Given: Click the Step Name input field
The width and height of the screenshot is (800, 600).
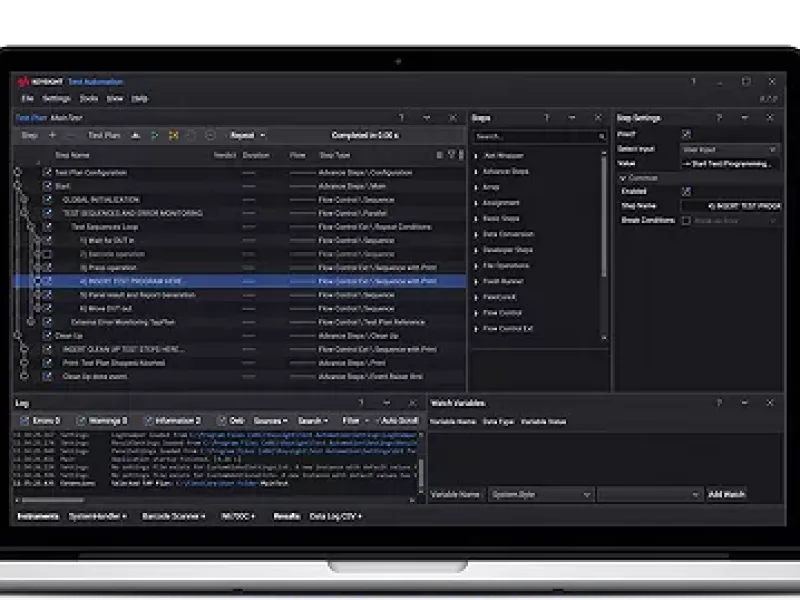Looking at the screenshot, I should 732,206.
